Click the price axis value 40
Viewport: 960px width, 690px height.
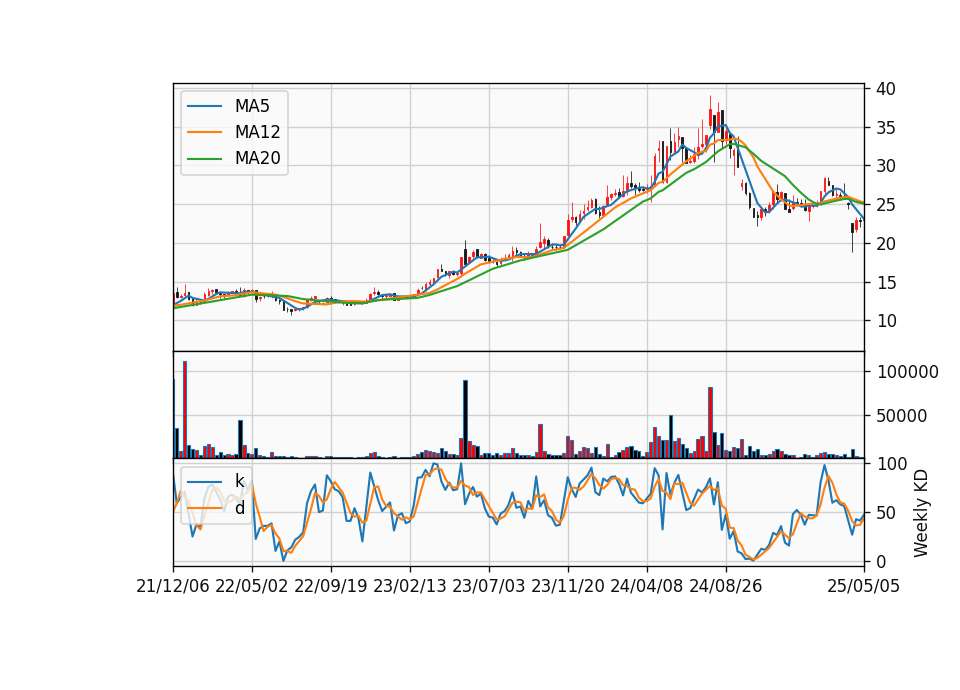pyautogui.click(x=886, y=89)
